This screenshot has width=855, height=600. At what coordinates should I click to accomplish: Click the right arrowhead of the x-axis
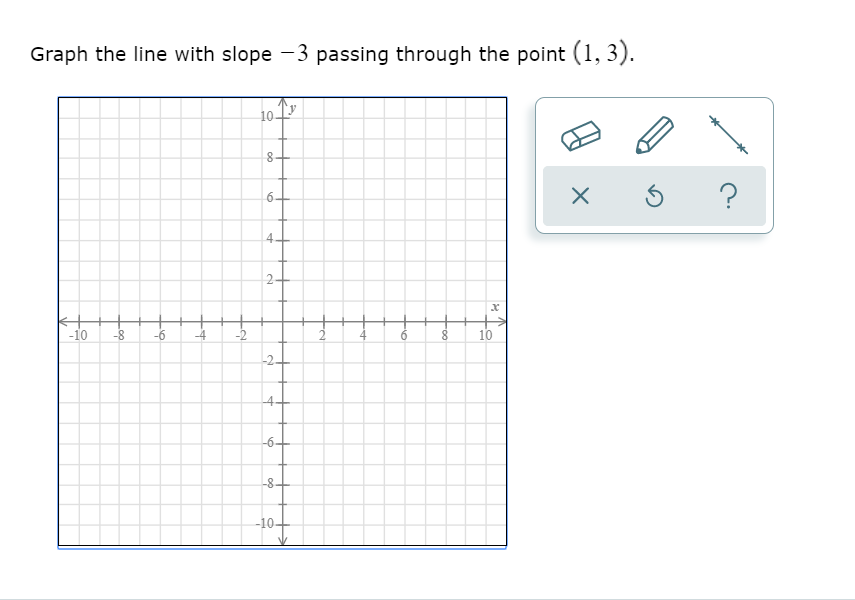pyautogui.click(x=505, y=321)
